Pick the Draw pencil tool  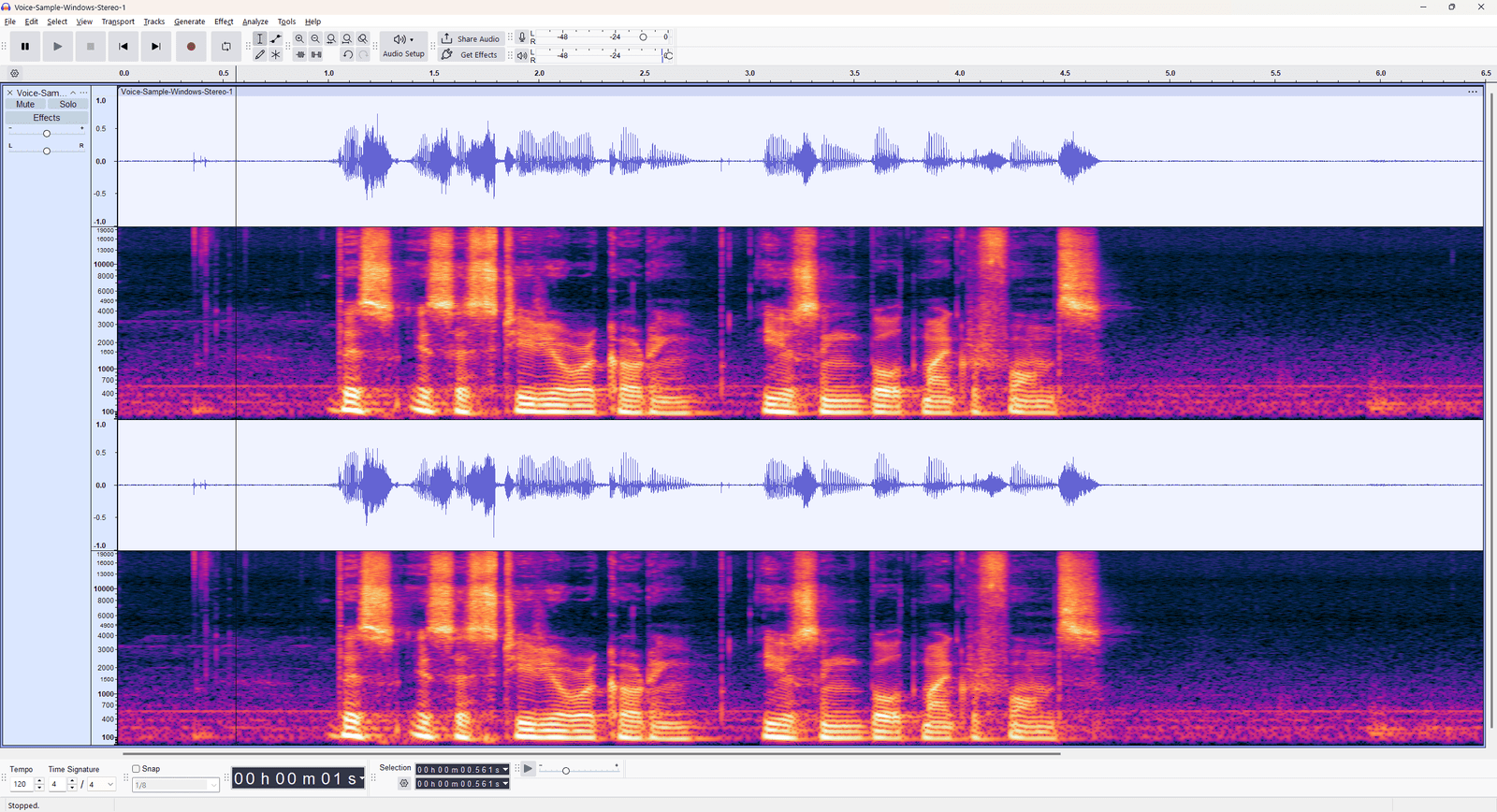260,54
